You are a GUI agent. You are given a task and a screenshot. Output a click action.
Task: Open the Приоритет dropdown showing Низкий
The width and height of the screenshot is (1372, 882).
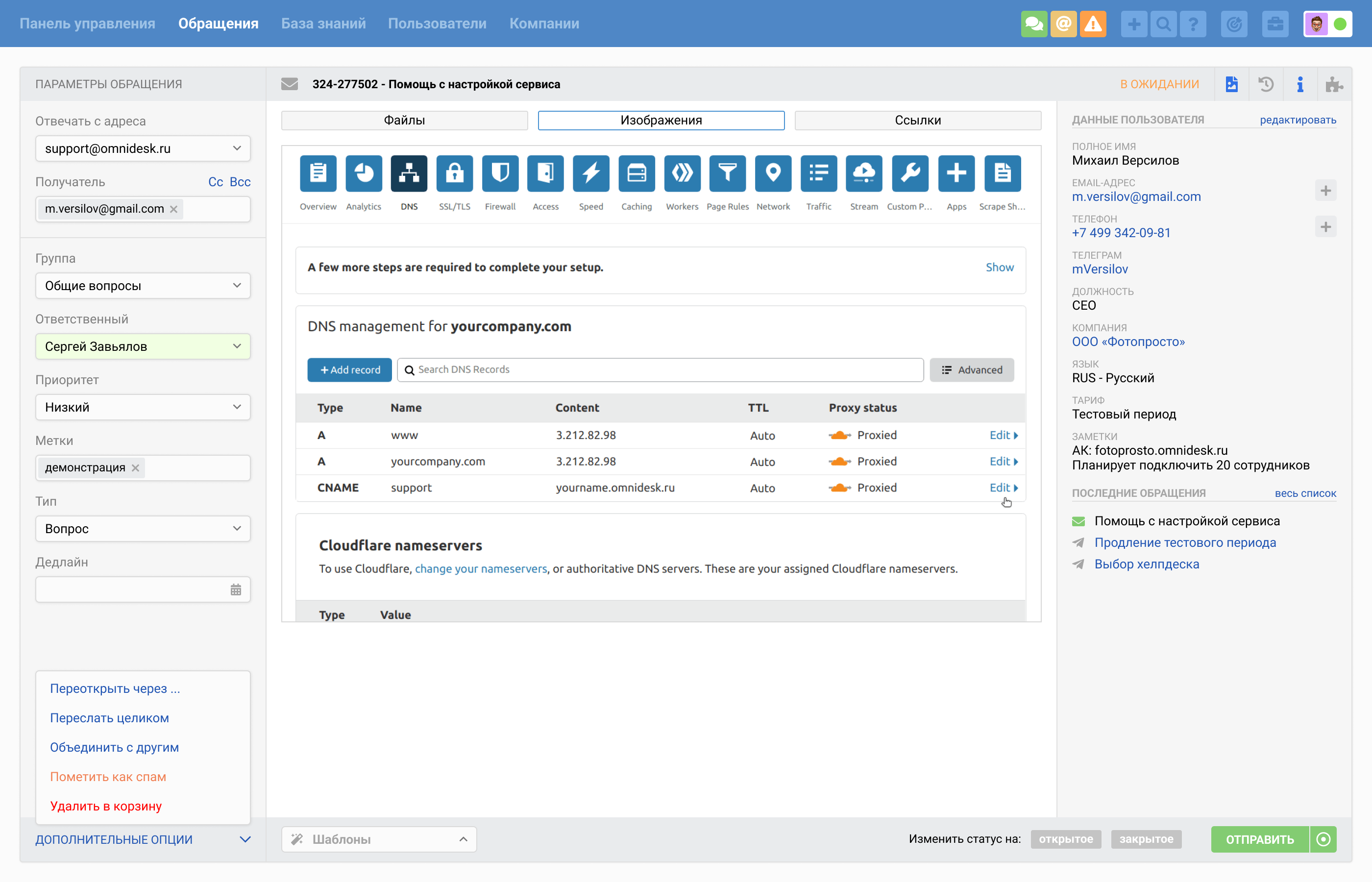143,407
